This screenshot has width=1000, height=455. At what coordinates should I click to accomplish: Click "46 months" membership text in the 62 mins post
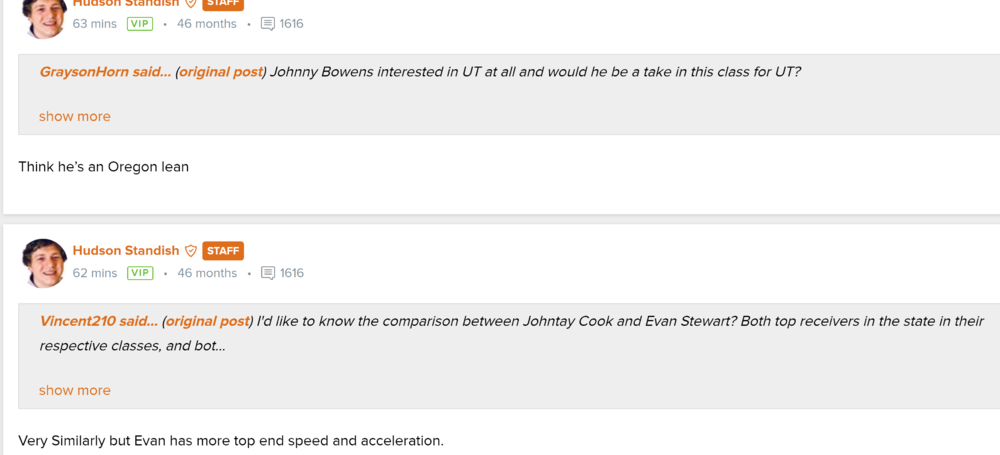[x=207, y=273]
